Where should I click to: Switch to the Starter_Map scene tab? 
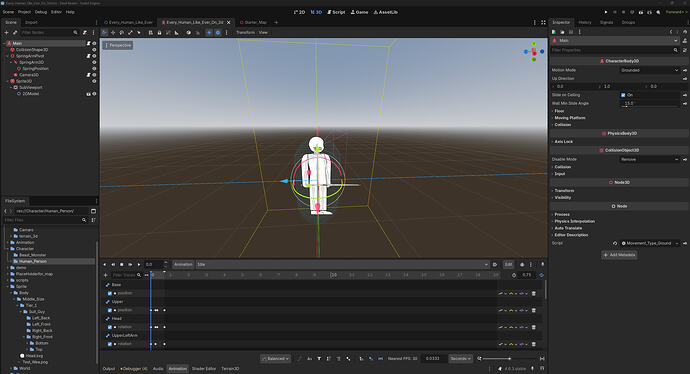tap(253, 22)
